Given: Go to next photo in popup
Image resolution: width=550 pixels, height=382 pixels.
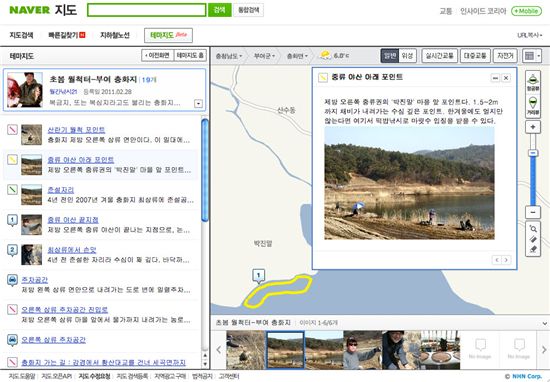Looking at the screenshot, I should tap(506, 260).
